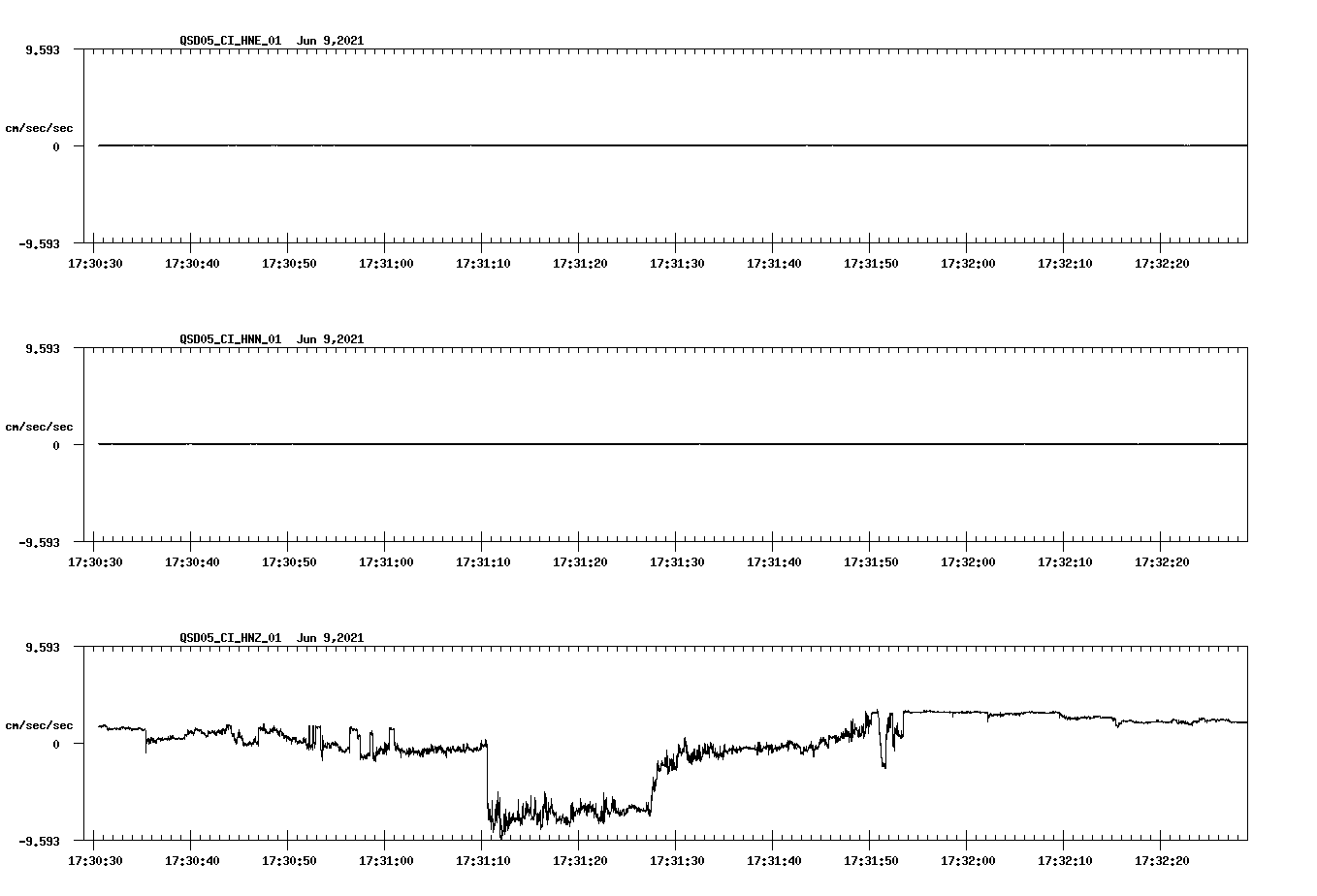The width and height of the screenshot is (1317, 896).
Task: Click the HNZ plot upper limit 9.593
Action: coord(43,647)
